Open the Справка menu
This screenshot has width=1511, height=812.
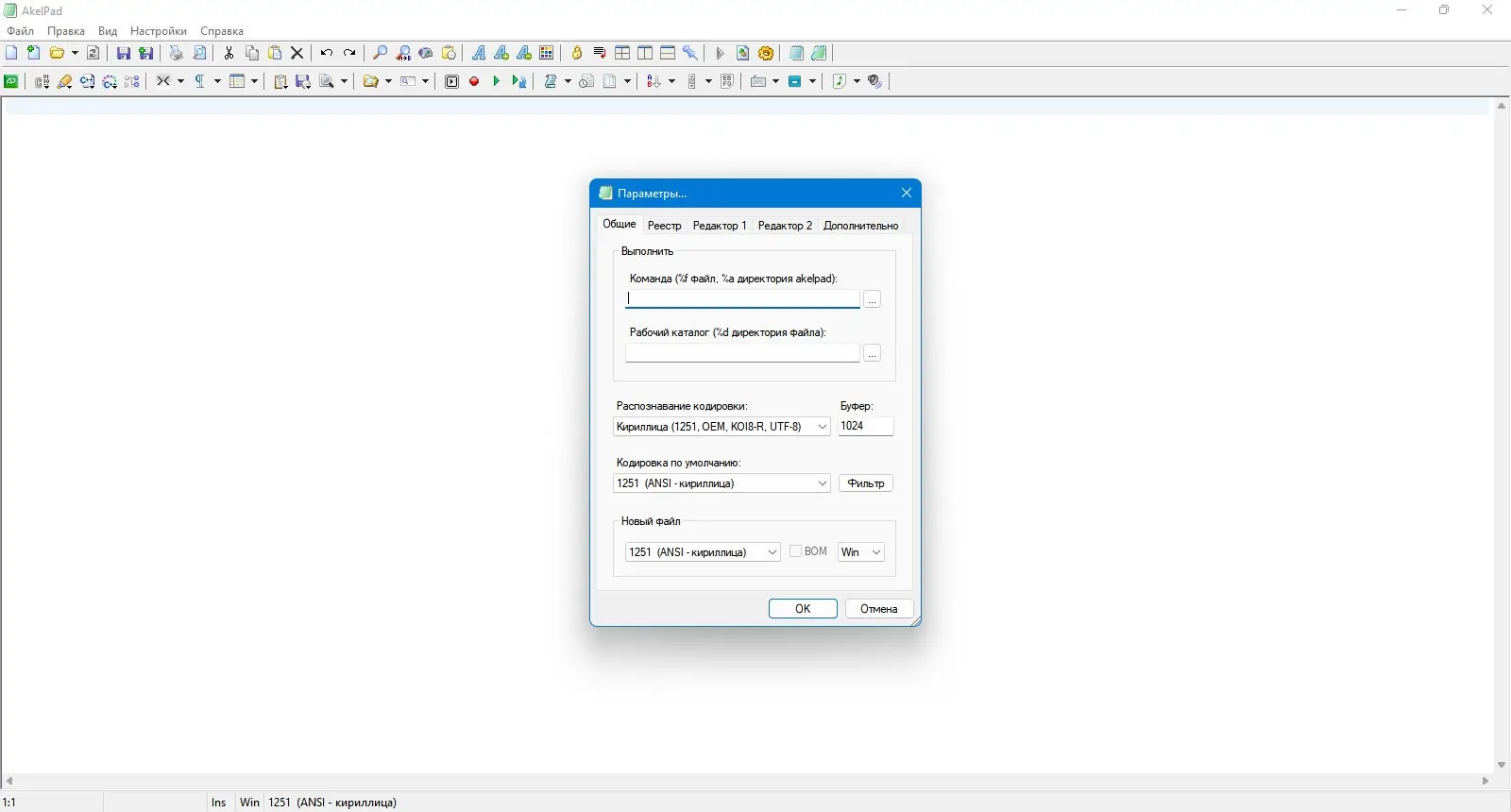tap(222, 31)
